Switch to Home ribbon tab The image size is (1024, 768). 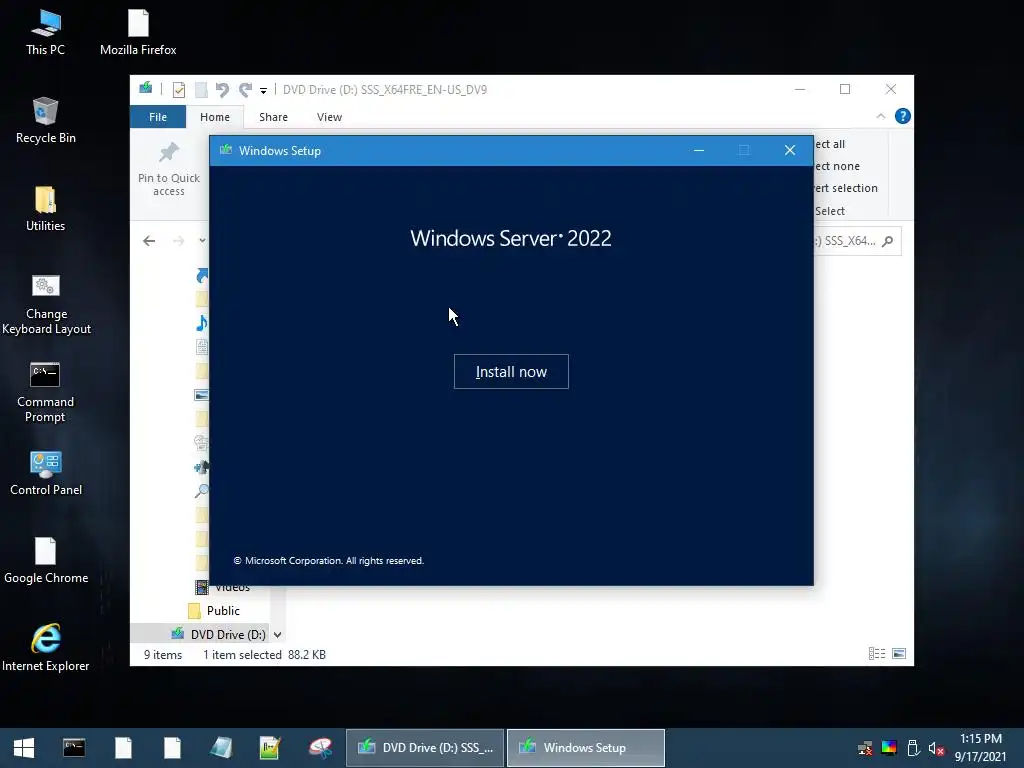click(215, 117)
